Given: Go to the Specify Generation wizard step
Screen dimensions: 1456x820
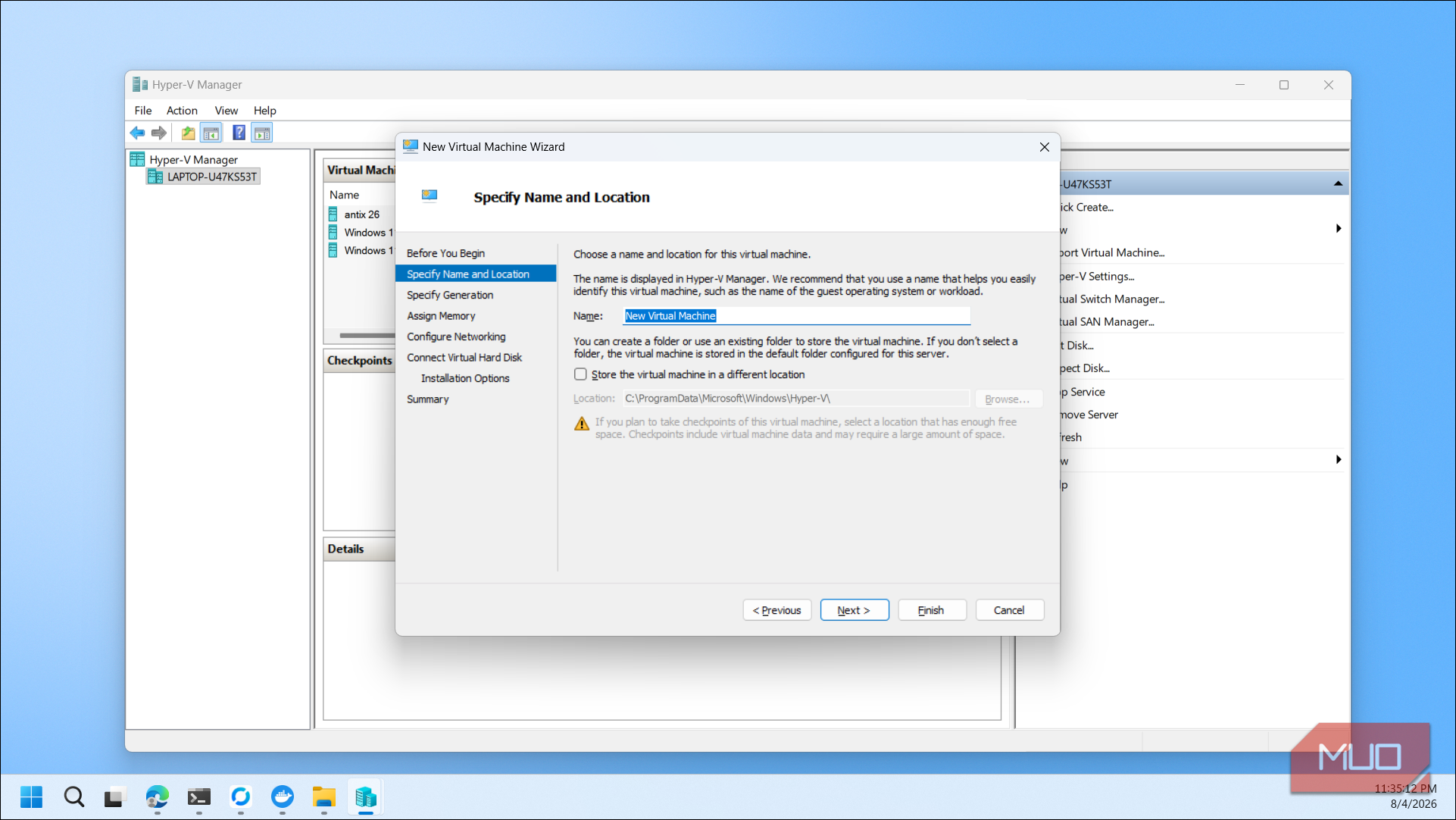Looking at the screenshot, I should click(x=450, y=295).
